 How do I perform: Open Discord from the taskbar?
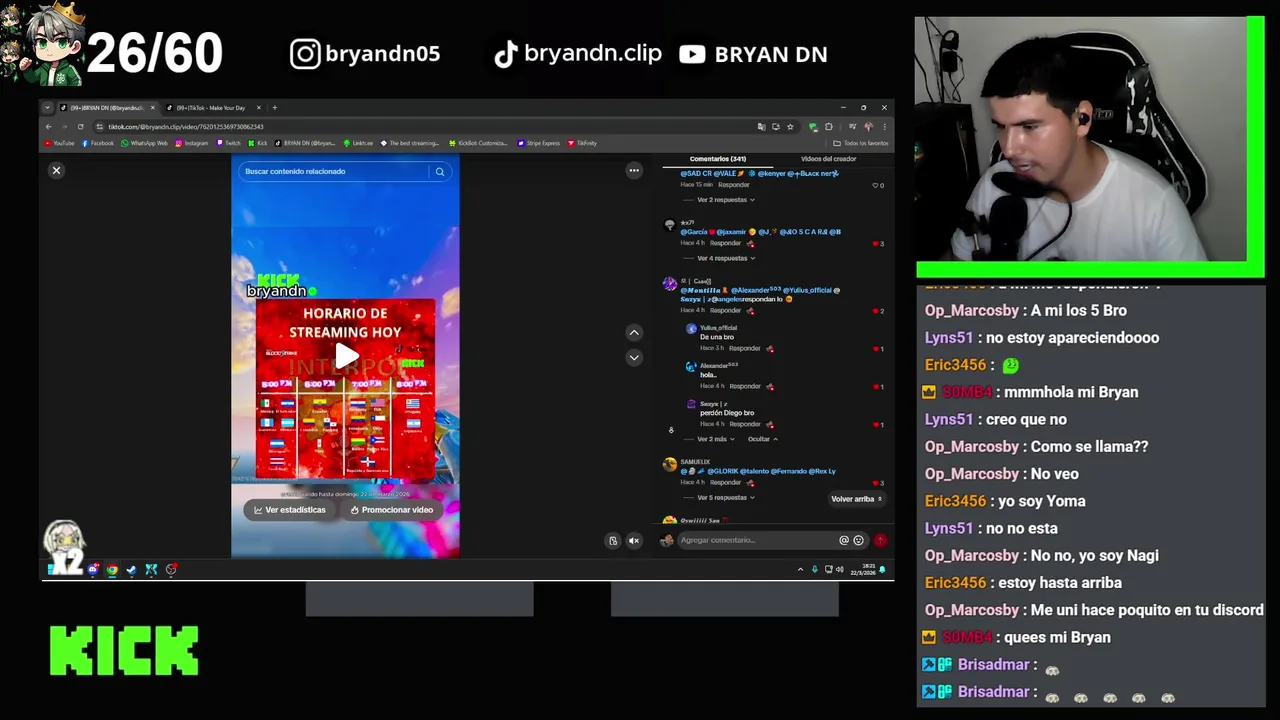click(93, 569)
